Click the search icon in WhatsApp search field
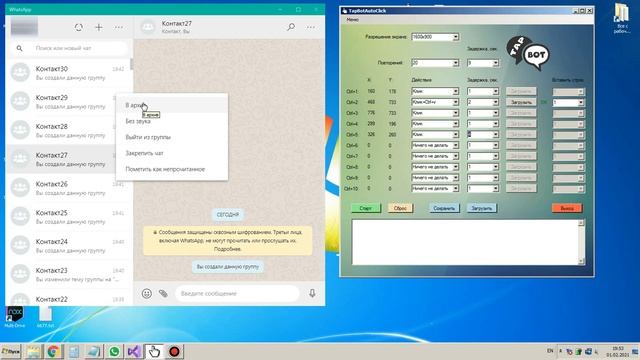Viewport: 640px width, 360px height. pyautogui.click(x=19, y=48)
